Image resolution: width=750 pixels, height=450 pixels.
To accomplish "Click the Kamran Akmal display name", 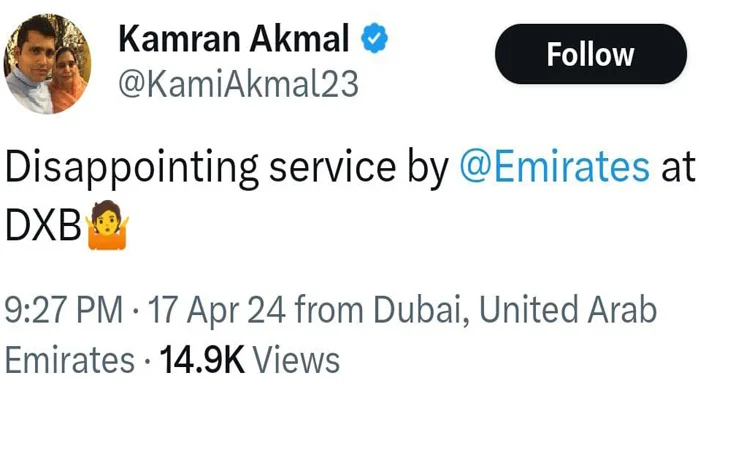I will click(x=234, y=41).
